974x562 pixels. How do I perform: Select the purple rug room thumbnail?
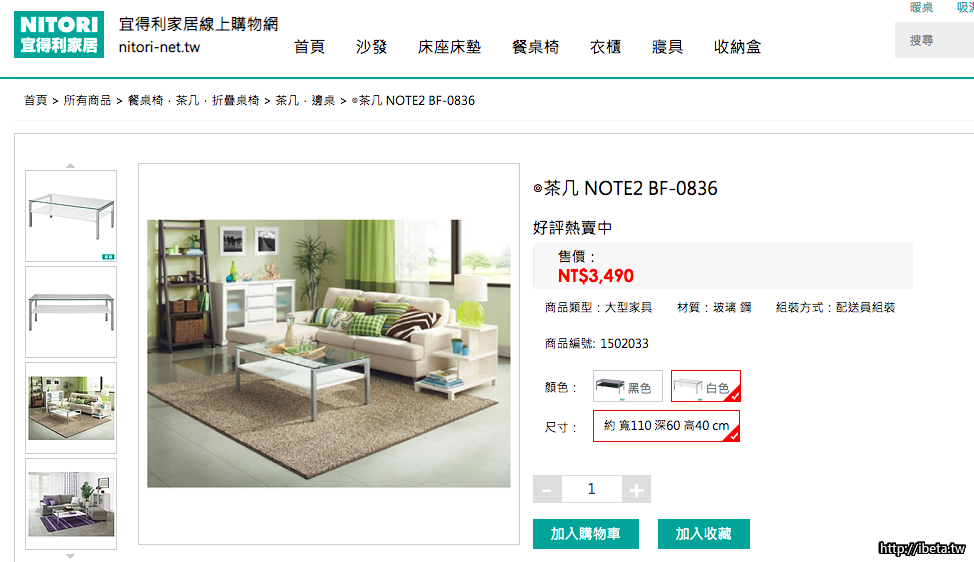coord(71,504)
